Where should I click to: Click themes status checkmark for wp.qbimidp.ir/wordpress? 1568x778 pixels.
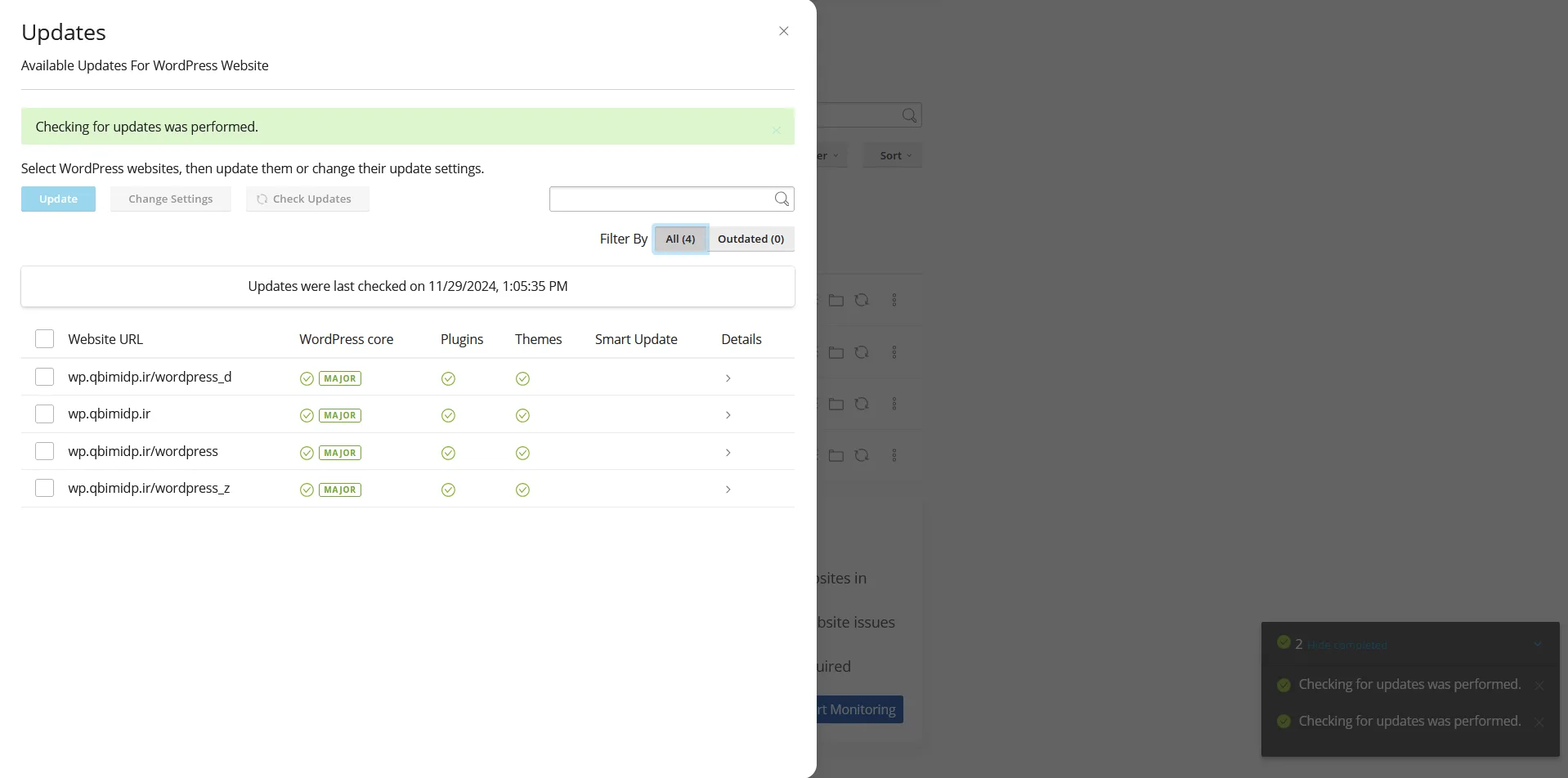[x=522, y=453]
